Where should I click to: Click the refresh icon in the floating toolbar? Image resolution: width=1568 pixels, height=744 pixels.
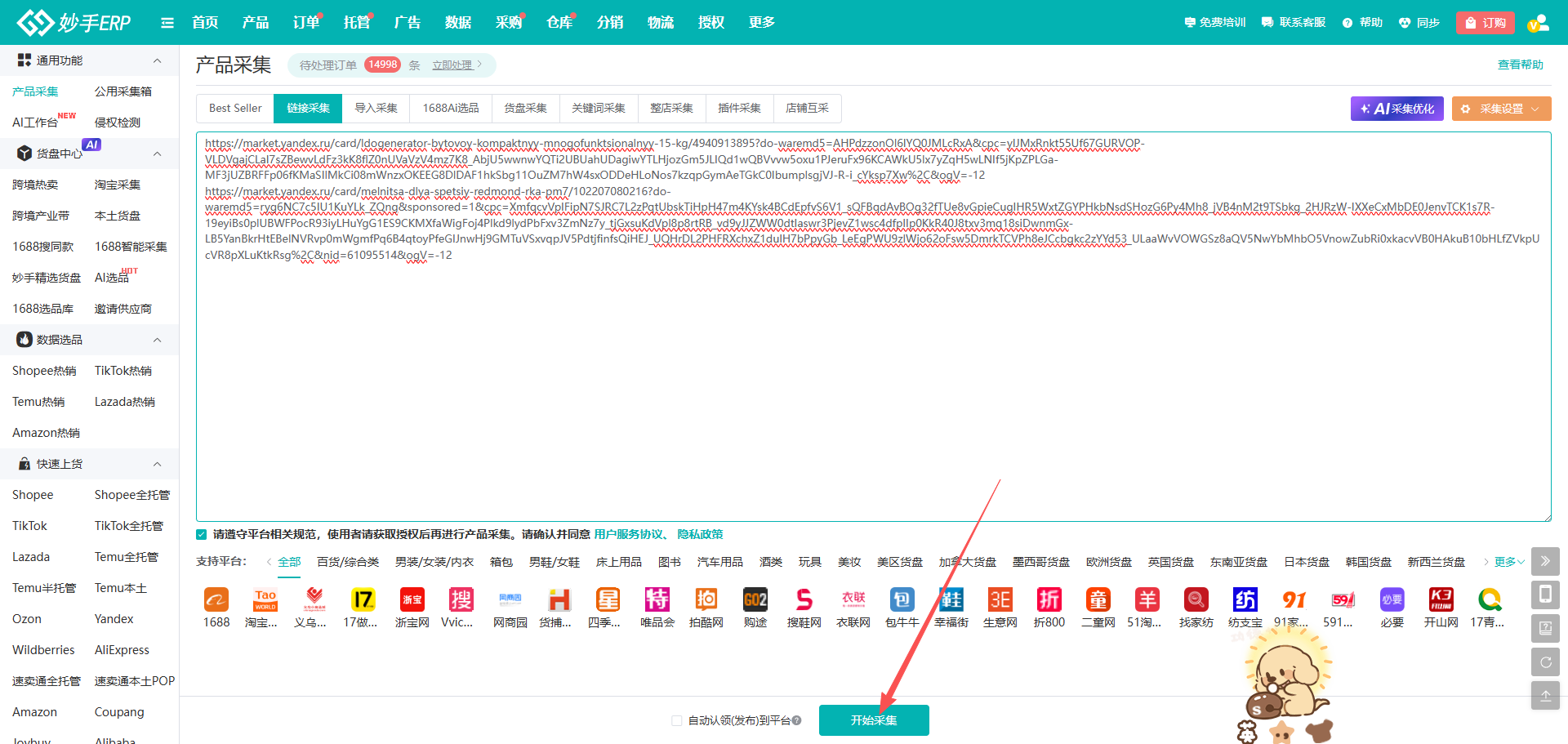coord(1545,662)
